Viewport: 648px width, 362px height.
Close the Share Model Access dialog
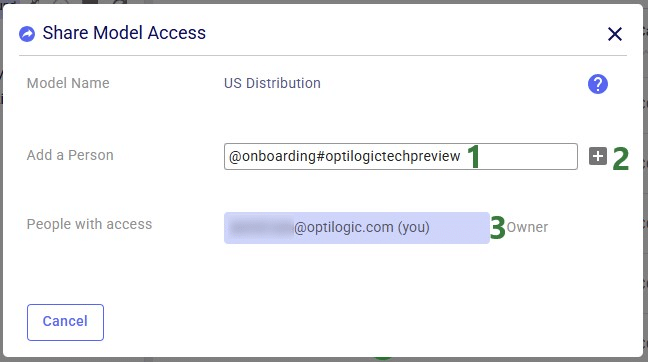pos(615,34)
